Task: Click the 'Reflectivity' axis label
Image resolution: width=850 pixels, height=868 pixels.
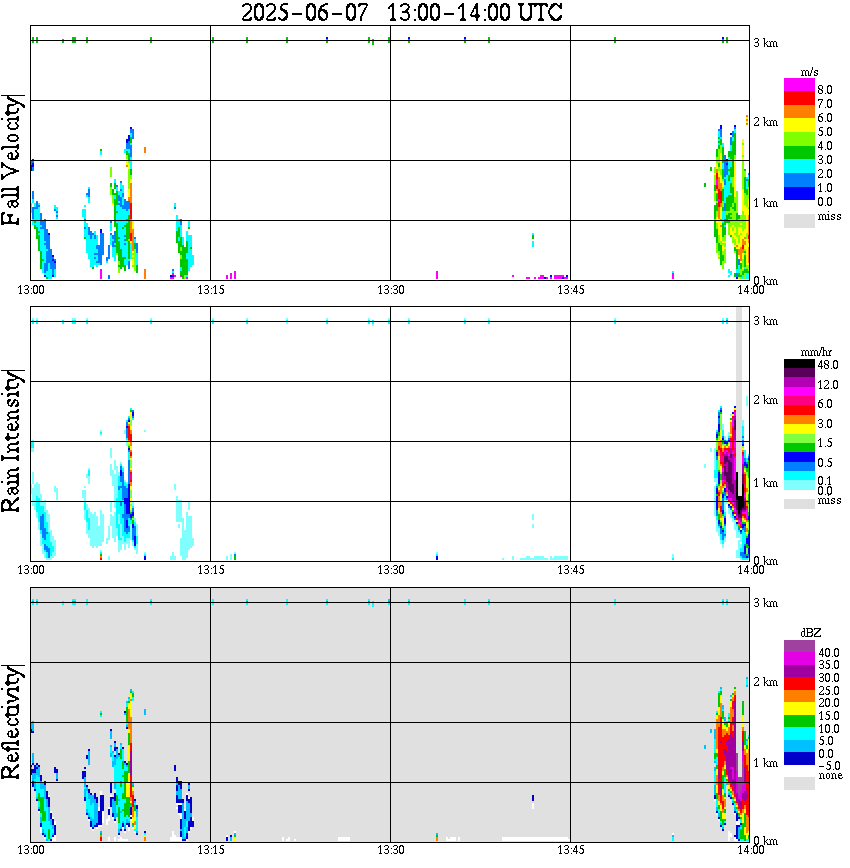Action: pos(11,722)
